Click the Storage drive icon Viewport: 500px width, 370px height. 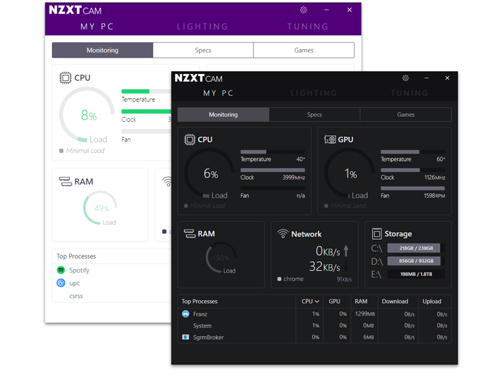pyautogui.click(x=377, y=234)
